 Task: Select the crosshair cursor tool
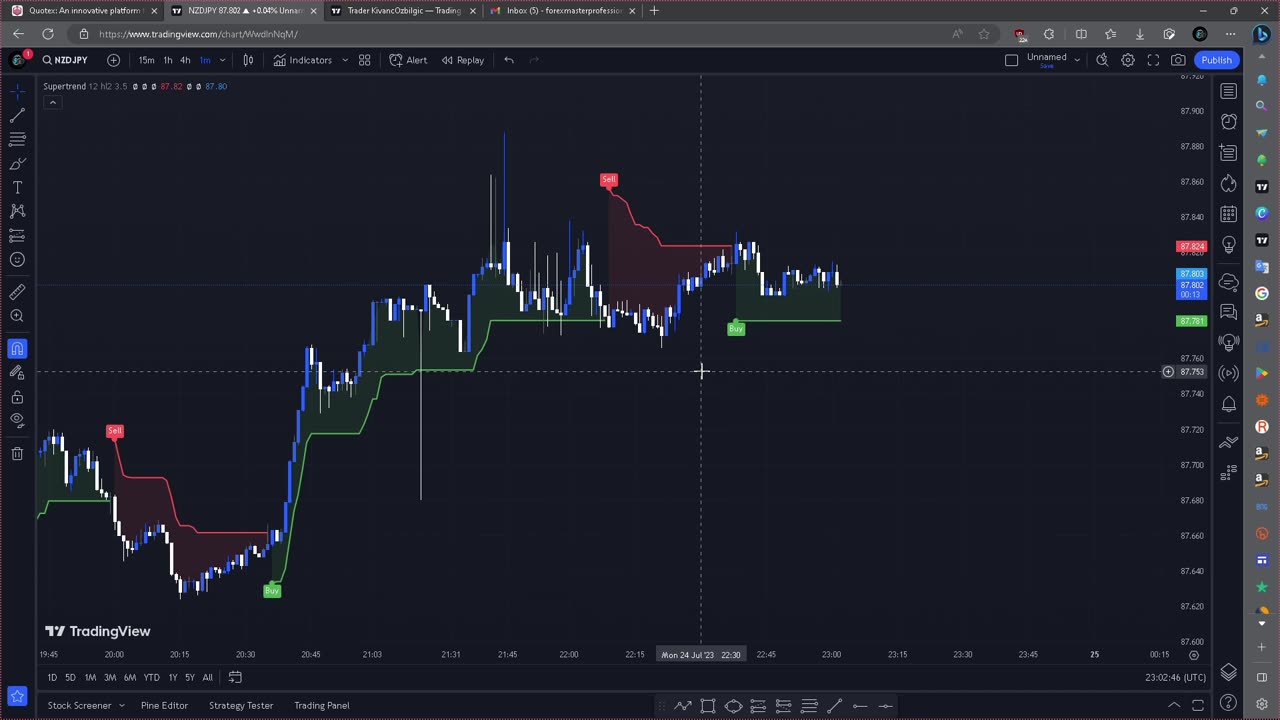point(17,91)
